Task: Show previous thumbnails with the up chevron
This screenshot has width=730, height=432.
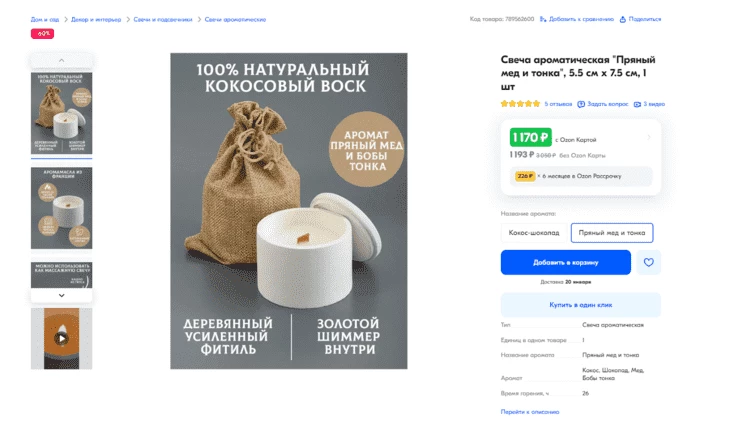Action: click(x=61, y=61)
